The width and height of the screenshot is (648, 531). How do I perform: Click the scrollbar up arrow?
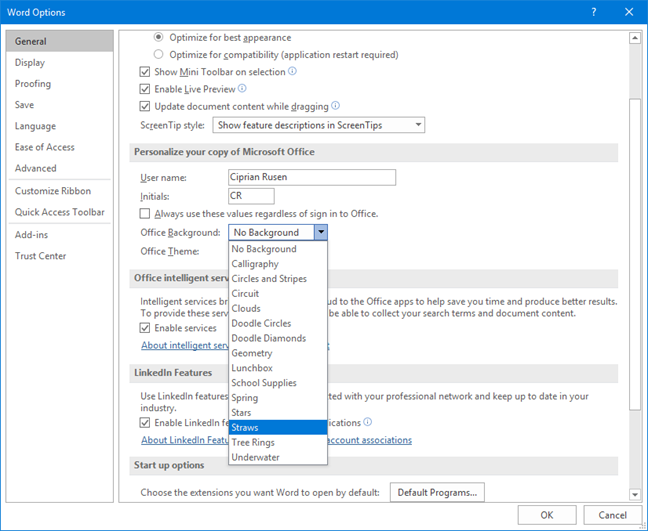(x=634, y=38)
